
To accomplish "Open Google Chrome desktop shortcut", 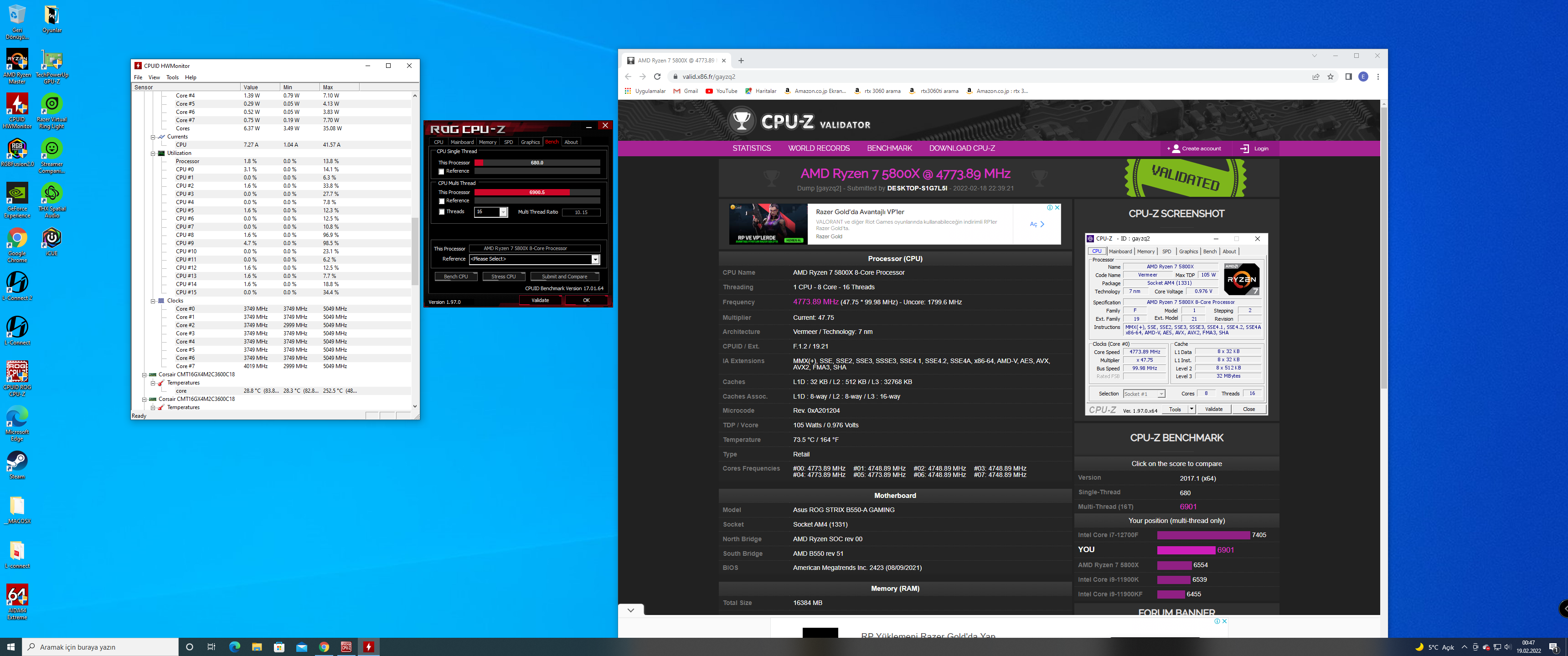I will click(17, 245).
